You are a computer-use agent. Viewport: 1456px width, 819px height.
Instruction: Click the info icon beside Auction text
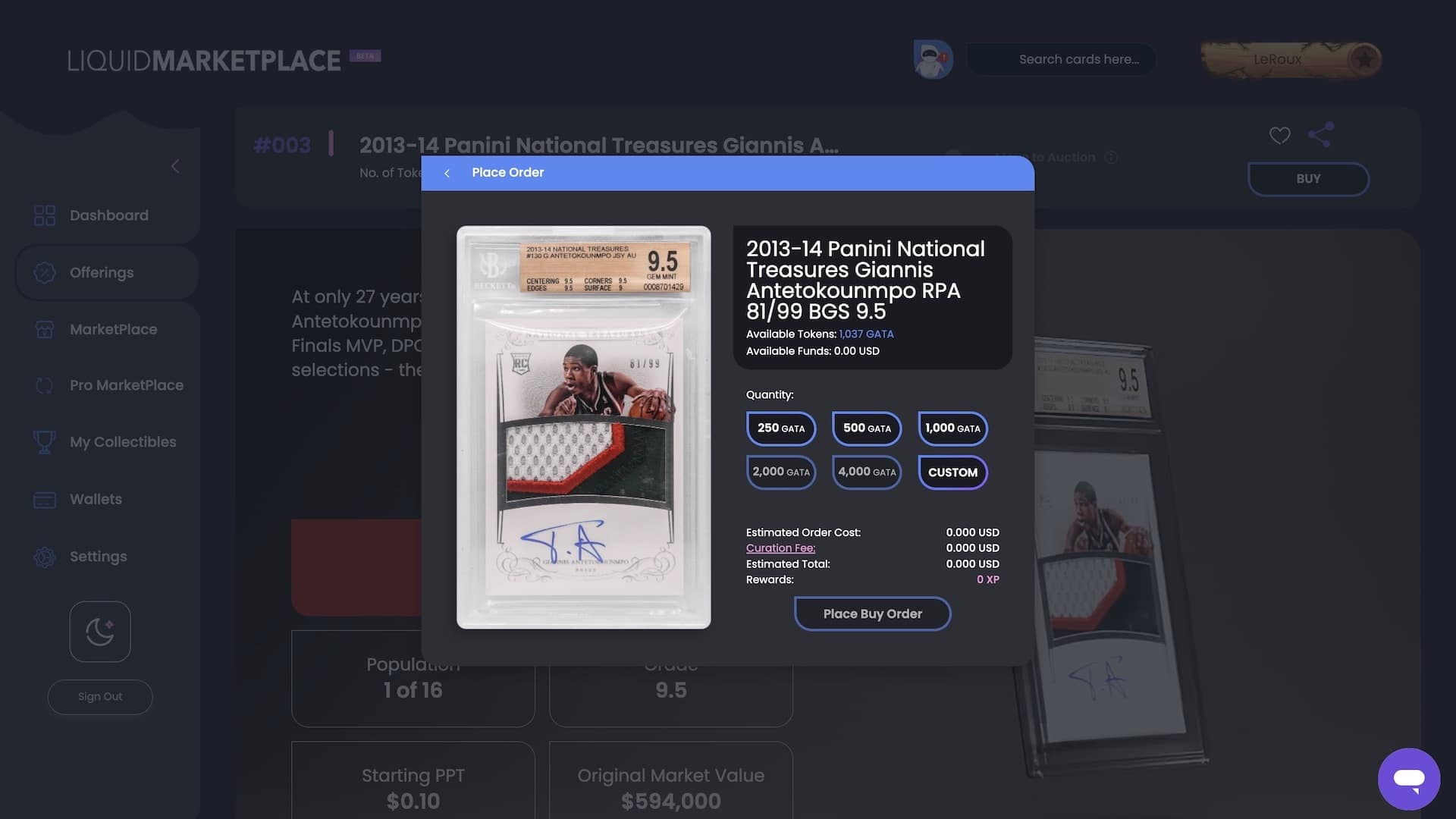pyautogui.click(x=1111, y=158)
